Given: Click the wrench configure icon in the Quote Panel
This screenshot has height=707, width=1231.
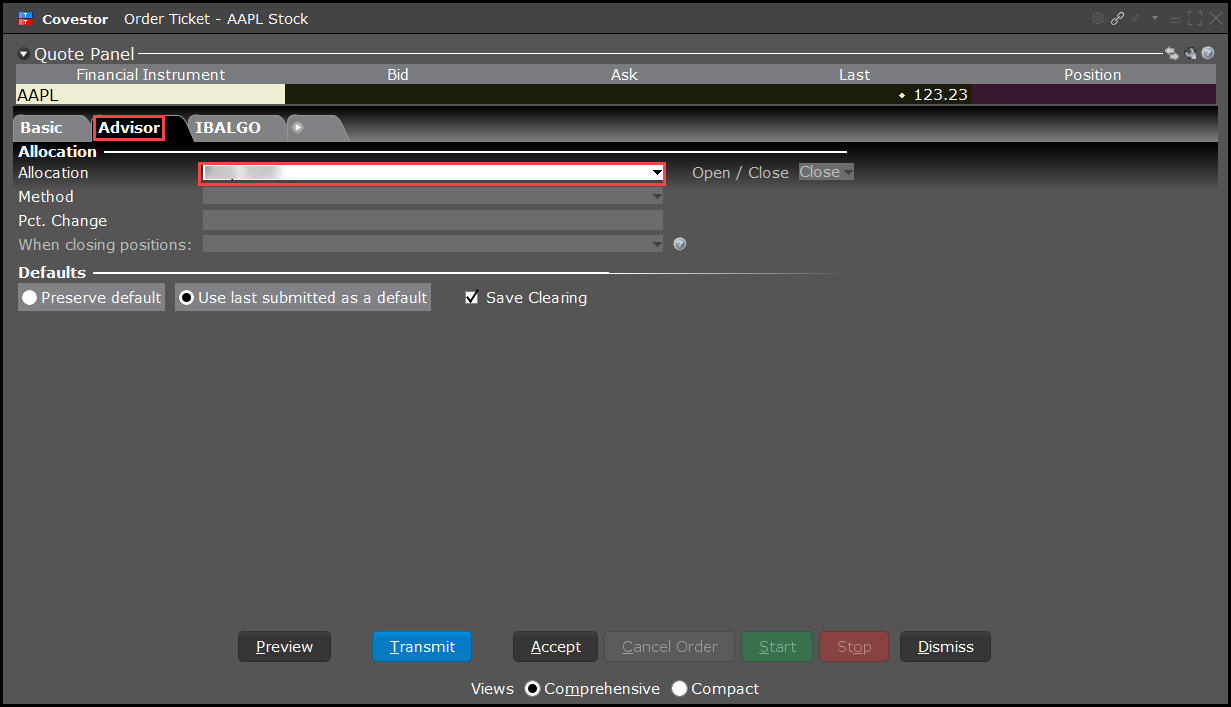Looking at the screenshot, I should point(1190,53).
